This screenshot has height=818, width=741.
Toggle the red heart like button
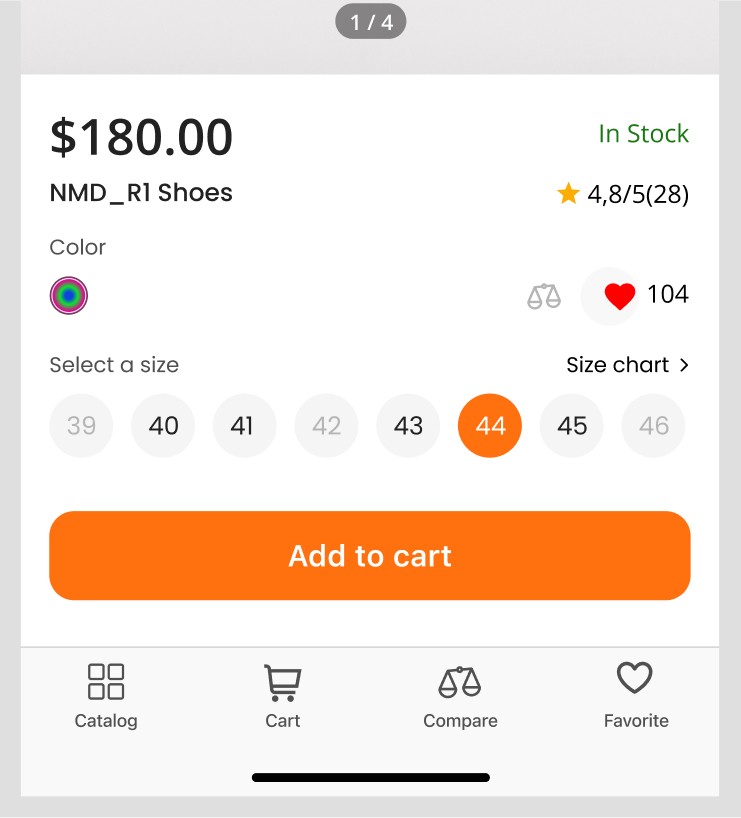(619, 296)
